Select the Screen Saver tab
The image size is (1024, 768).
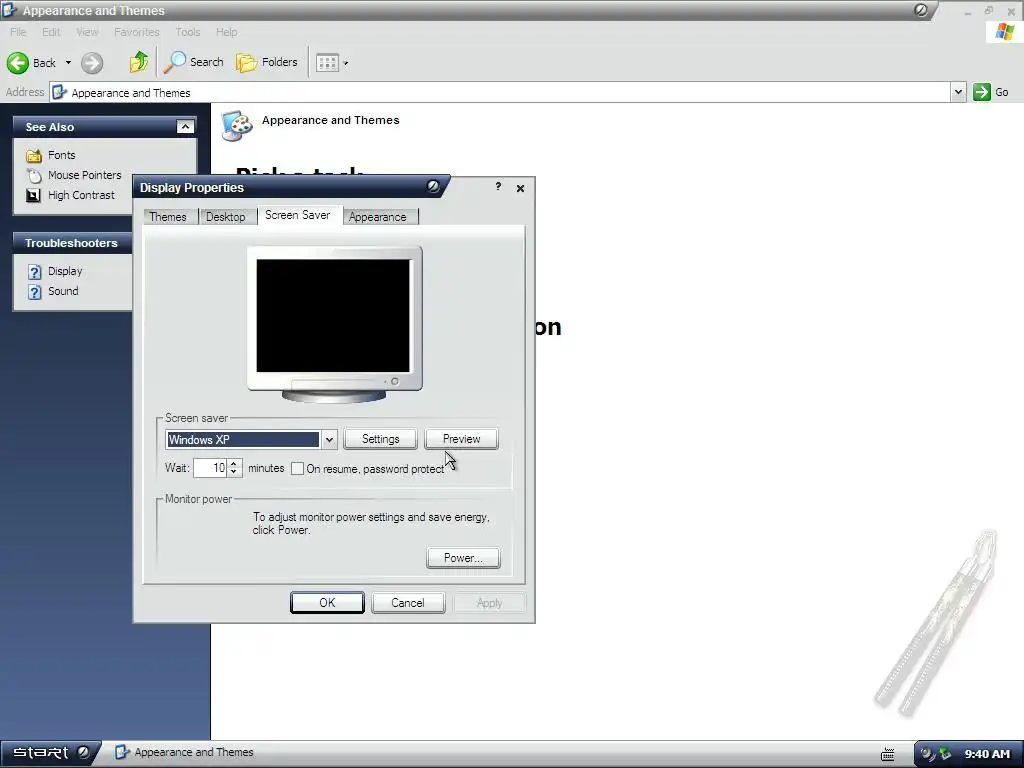click(x=298, y=215)
